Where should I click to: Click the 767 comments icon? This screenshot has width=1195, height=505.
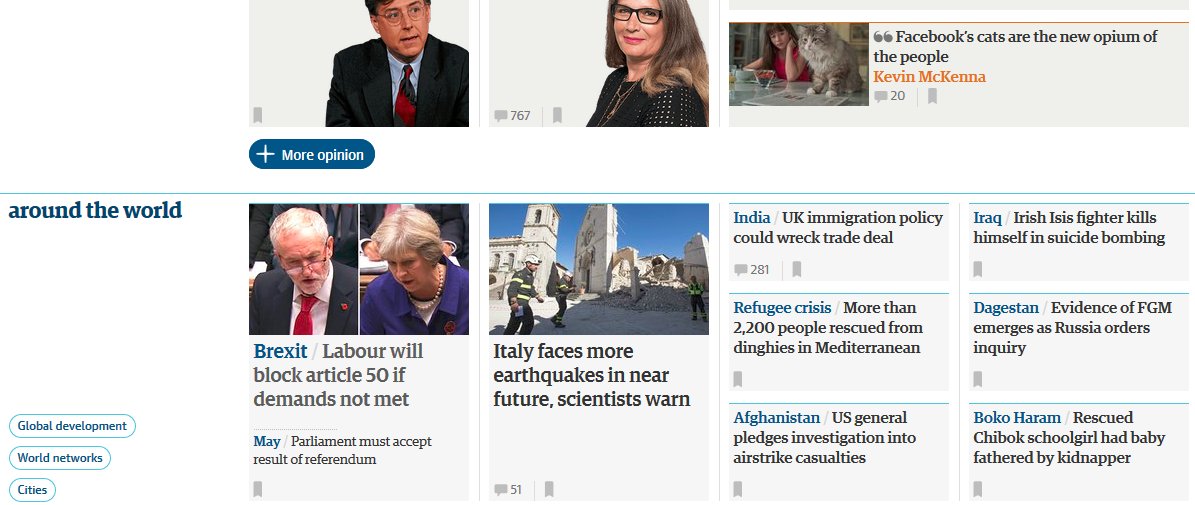[x=512, y=116]
